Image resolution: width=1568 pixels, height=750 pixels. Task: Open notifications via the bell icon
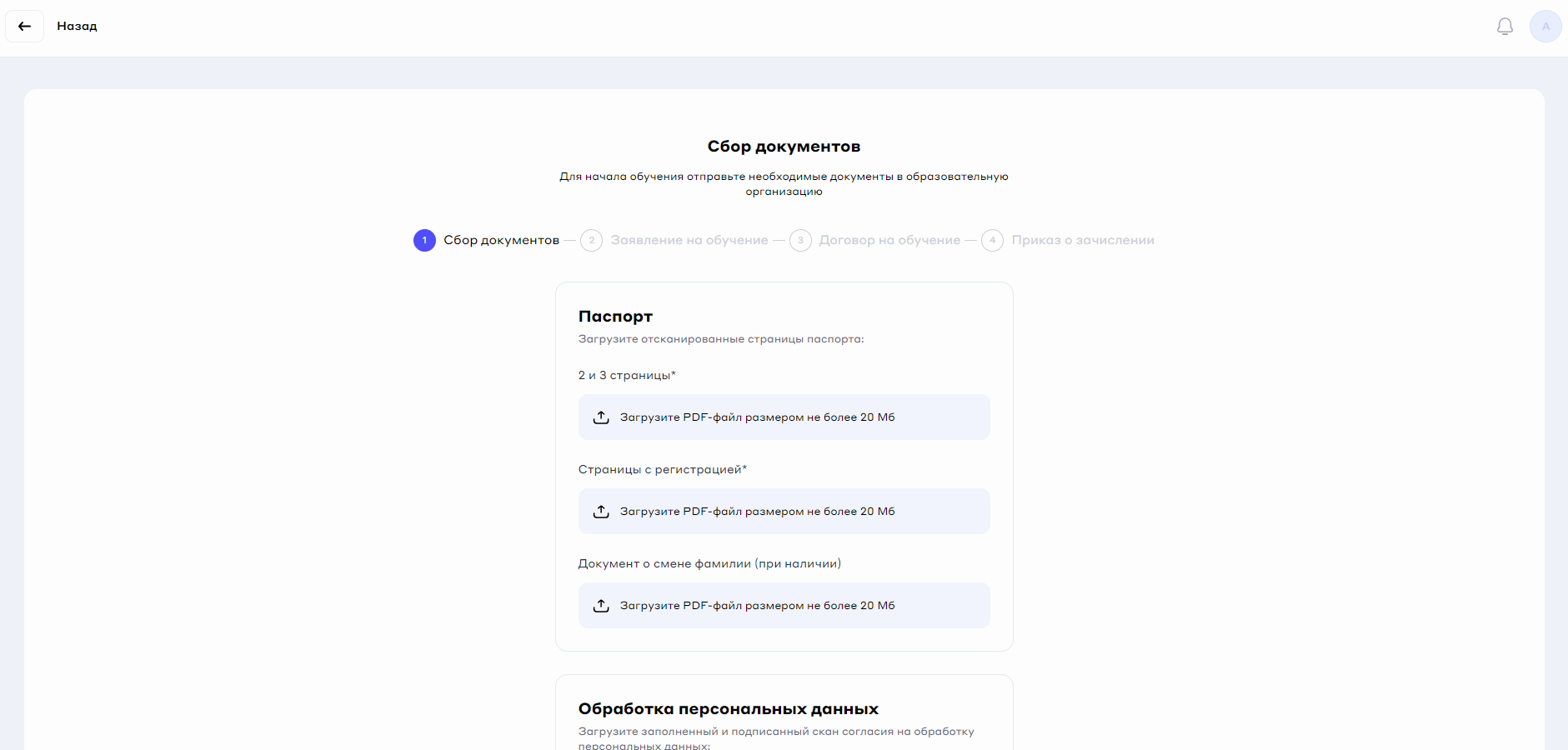(x=1505, y=27)
